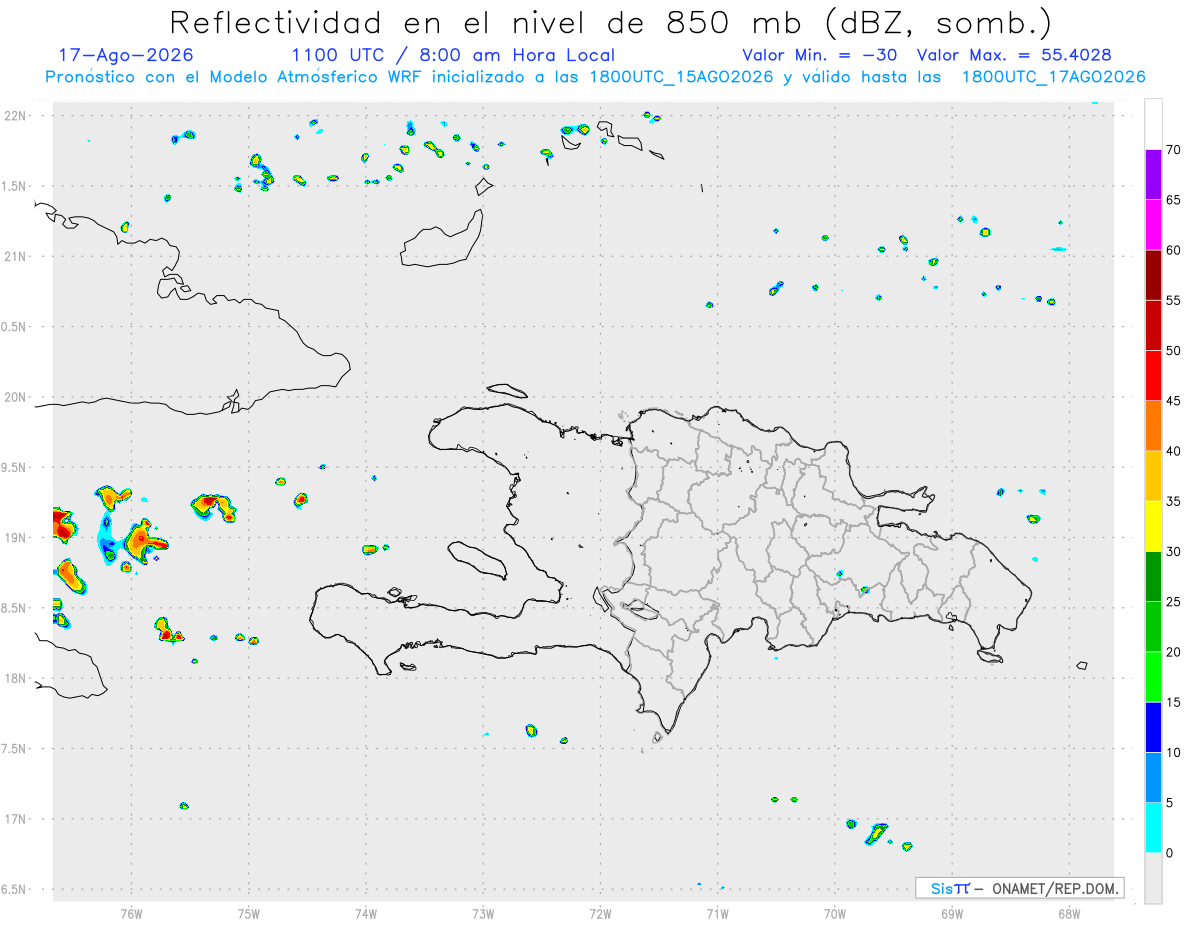
Task: Click the colorbar value label "30"
Action: click(1174, 551)
